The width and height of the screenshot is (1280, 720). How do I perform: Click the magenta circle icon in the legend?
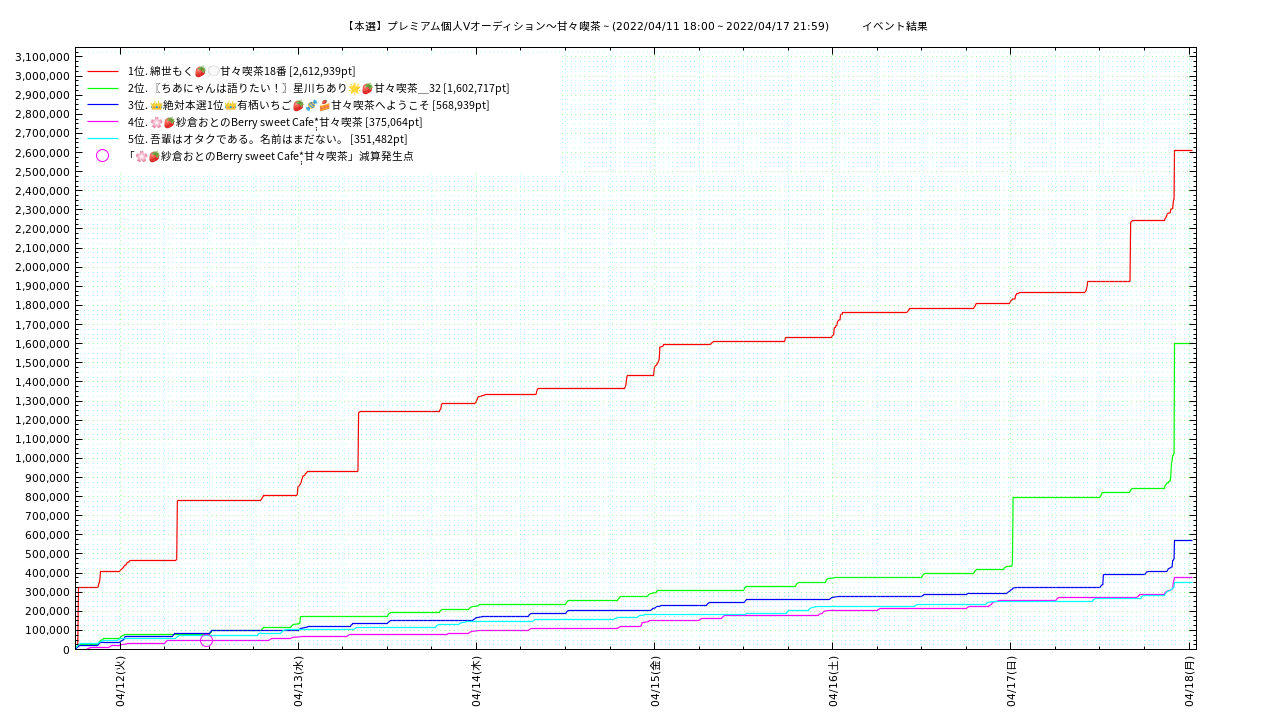click(x=102, y=156)
